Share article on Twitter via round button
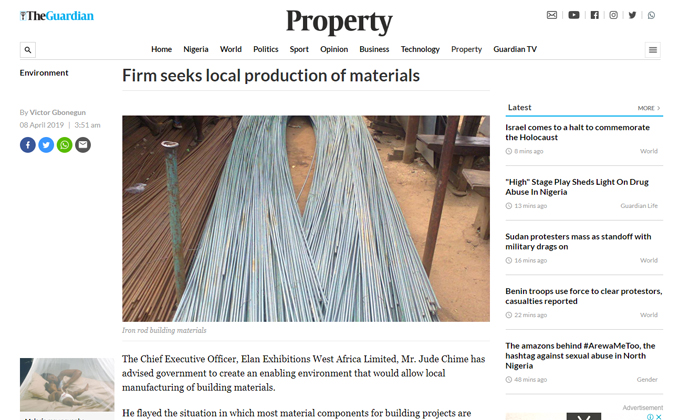 (x=46, y=145)
